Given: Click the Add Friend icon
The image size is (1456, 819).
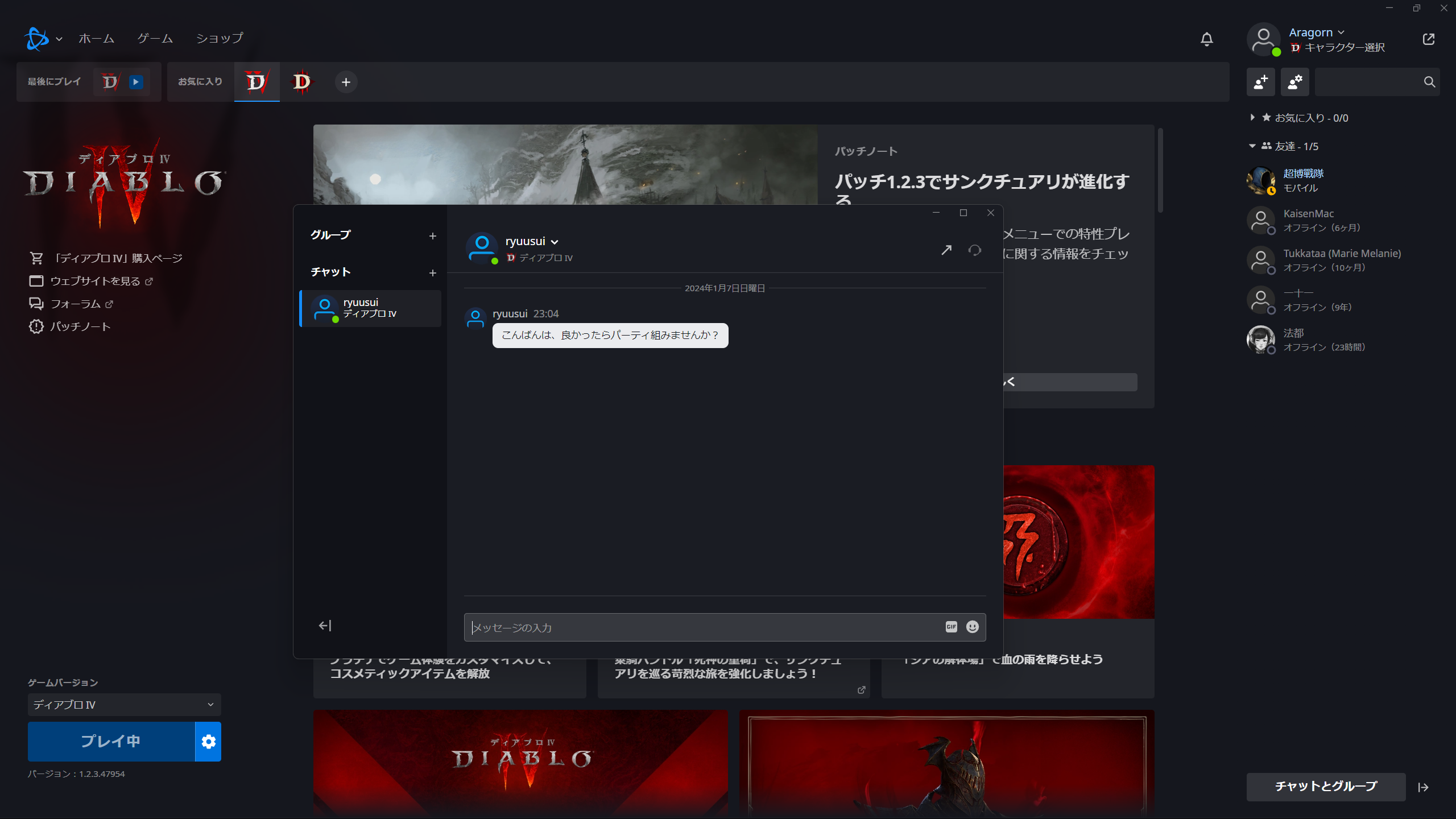Looking at the screenshot, I should click(1260, 82).
